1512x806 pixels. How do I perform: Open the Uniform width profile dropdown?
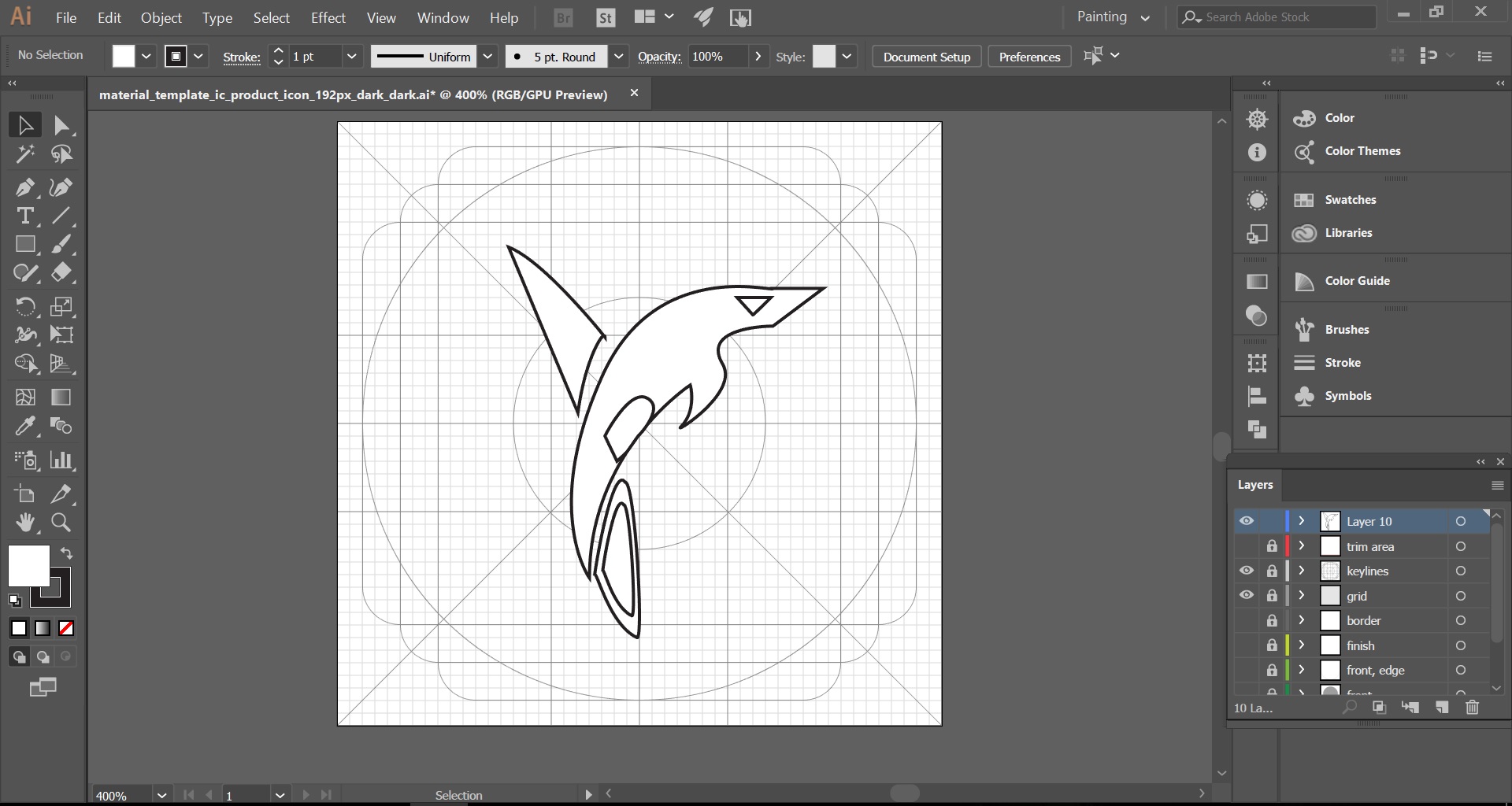click(487, 57)
